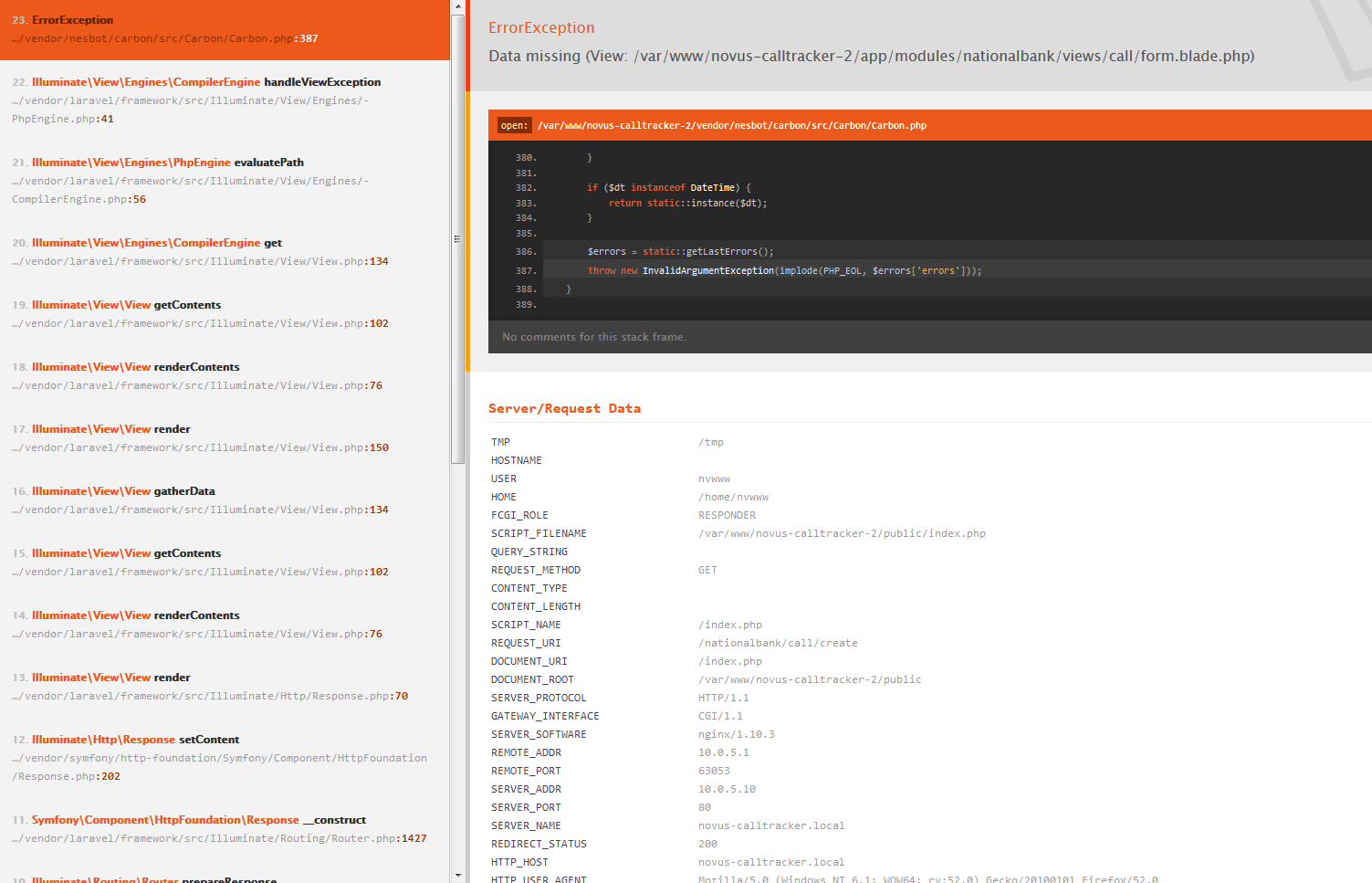The width and height of the screenshot is (1372, 883).
Task: Click SERVER_PROTOCOL value 'HTTP/1.1'
Action: [x=724, y=698]
